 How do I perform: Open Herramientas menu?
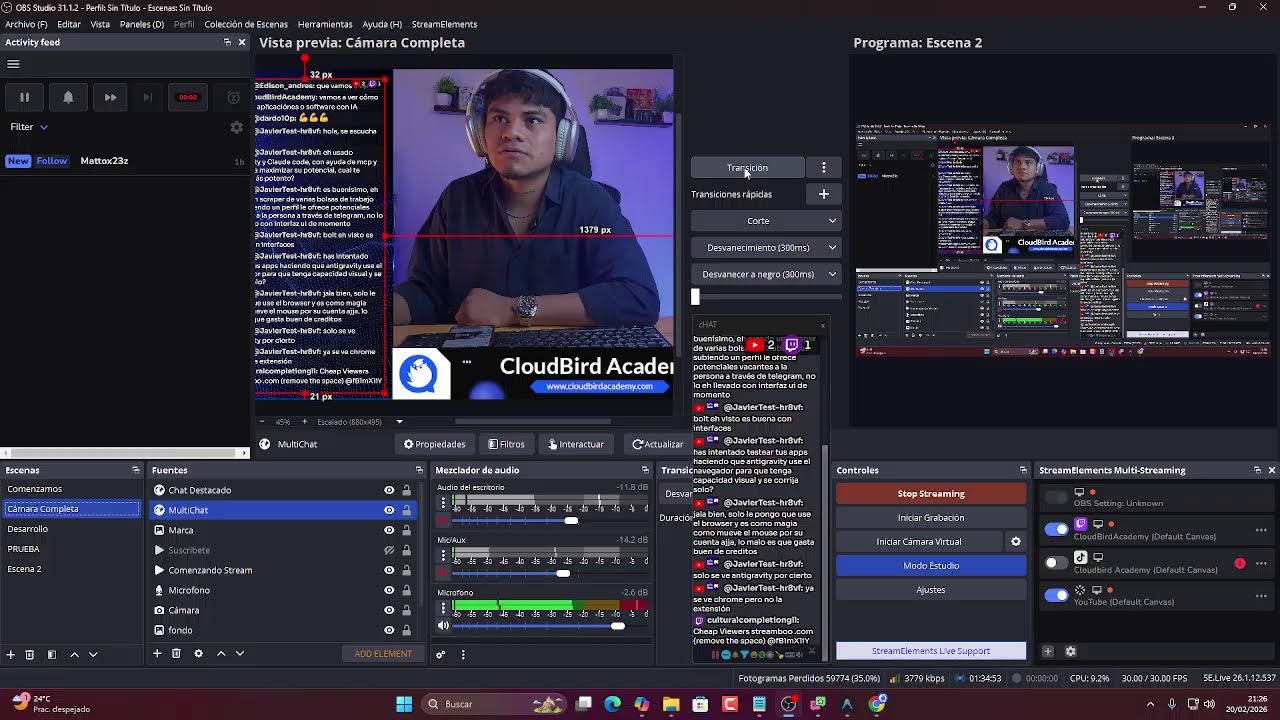point(325,24)
